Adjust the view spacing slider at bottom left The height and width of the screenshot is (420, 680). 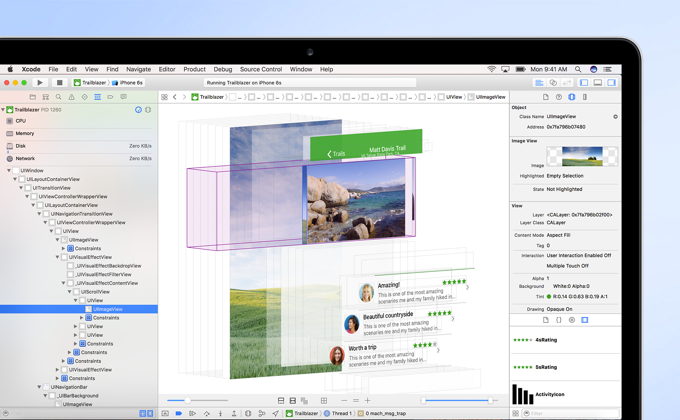pos(187,400)
